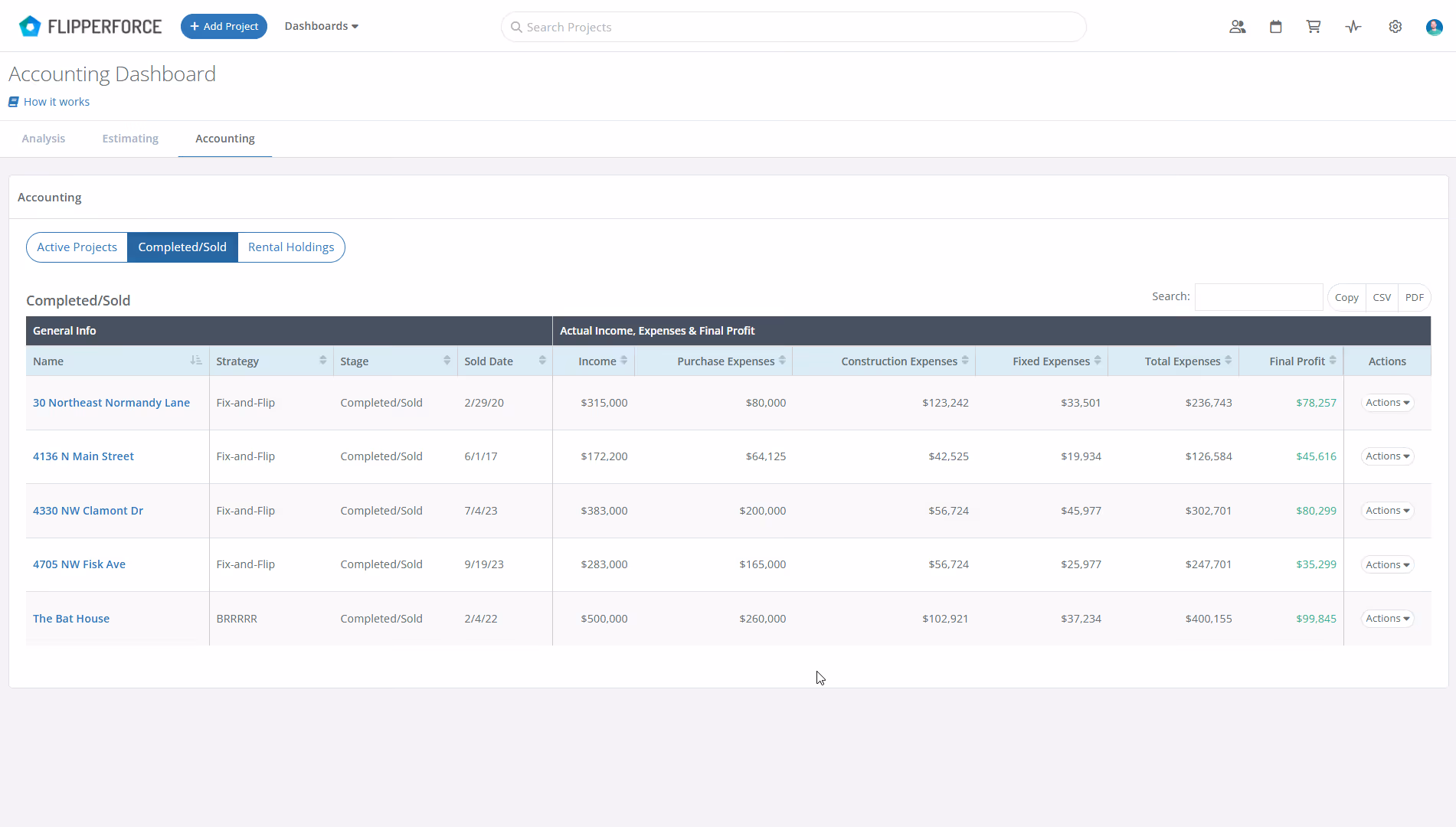Open 30 Northeast Normandy Lane project
The image size is (1456, 827).
coord(111,403)
